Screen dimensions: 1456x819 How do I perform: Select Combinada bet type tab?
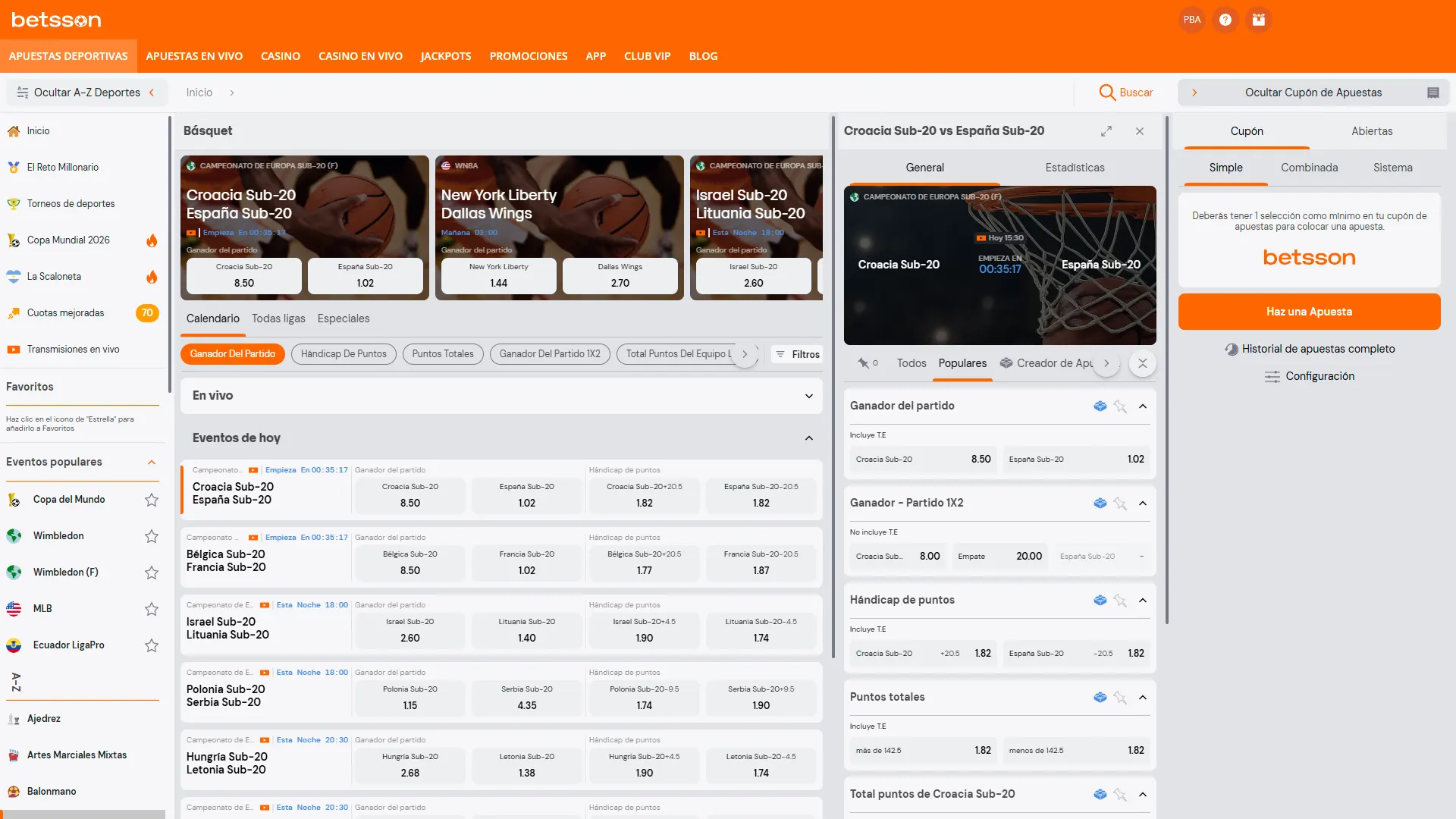pos(1309,168)
